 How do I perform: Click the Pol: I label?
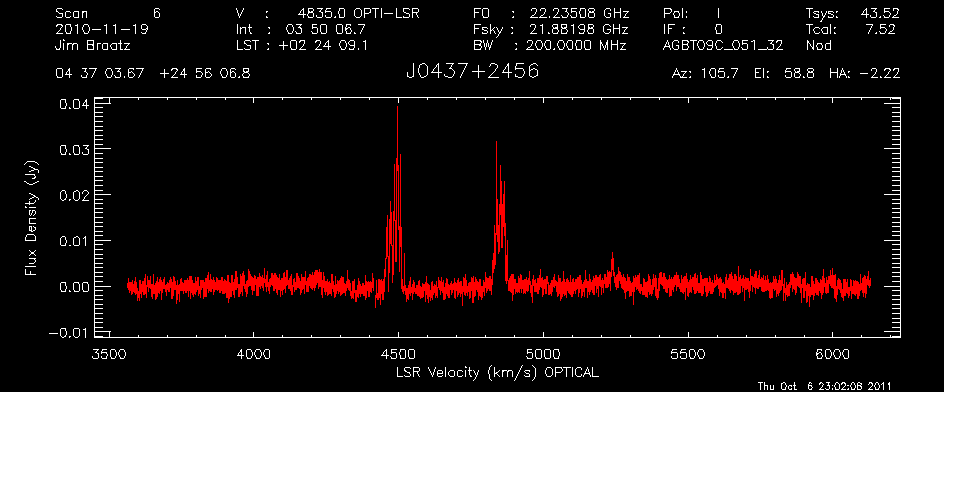pos(692,13)
